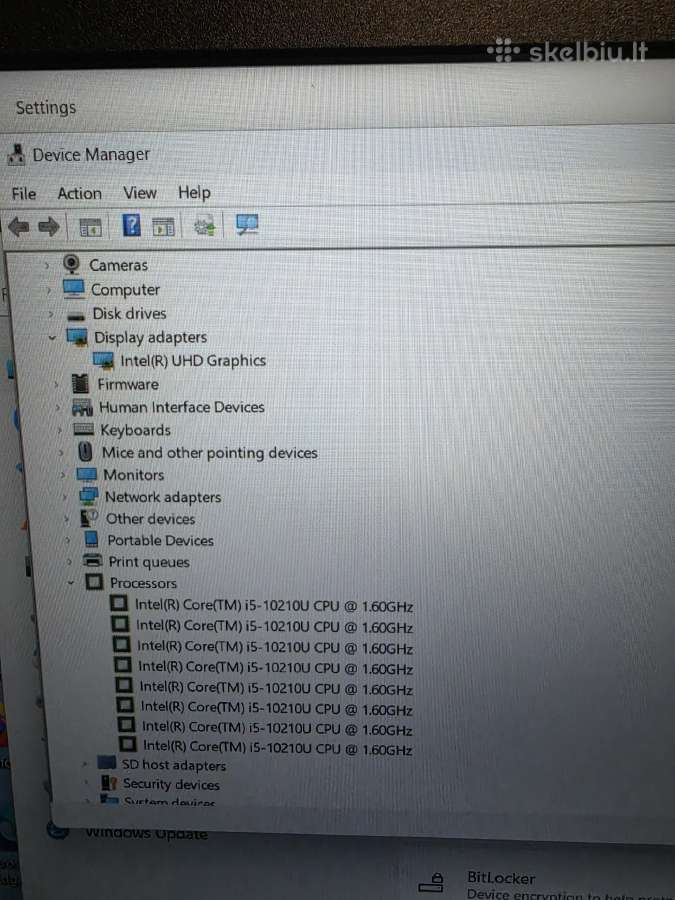Click the Device Manager title bar icon

coord(17,154)
